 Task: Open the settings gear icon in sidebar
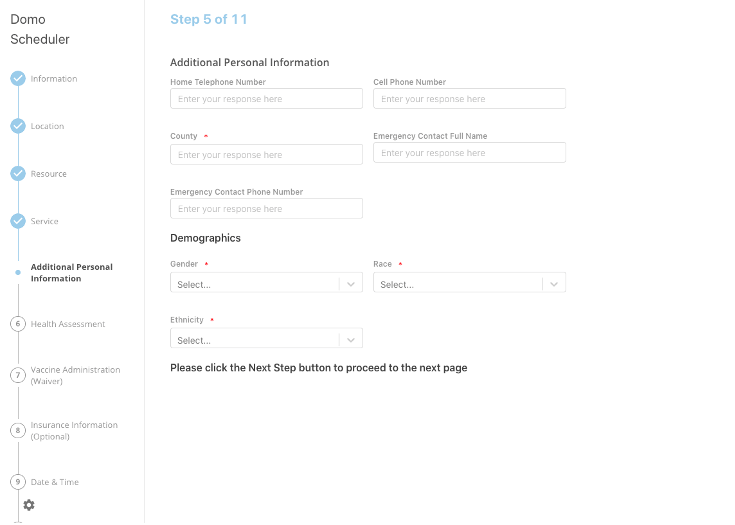(x=29, y=505)
